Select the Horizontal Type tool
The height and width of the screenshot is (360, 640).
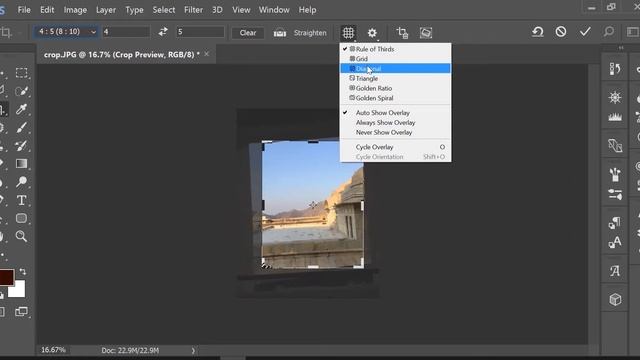pyautogui.click(x=22, y=200)
